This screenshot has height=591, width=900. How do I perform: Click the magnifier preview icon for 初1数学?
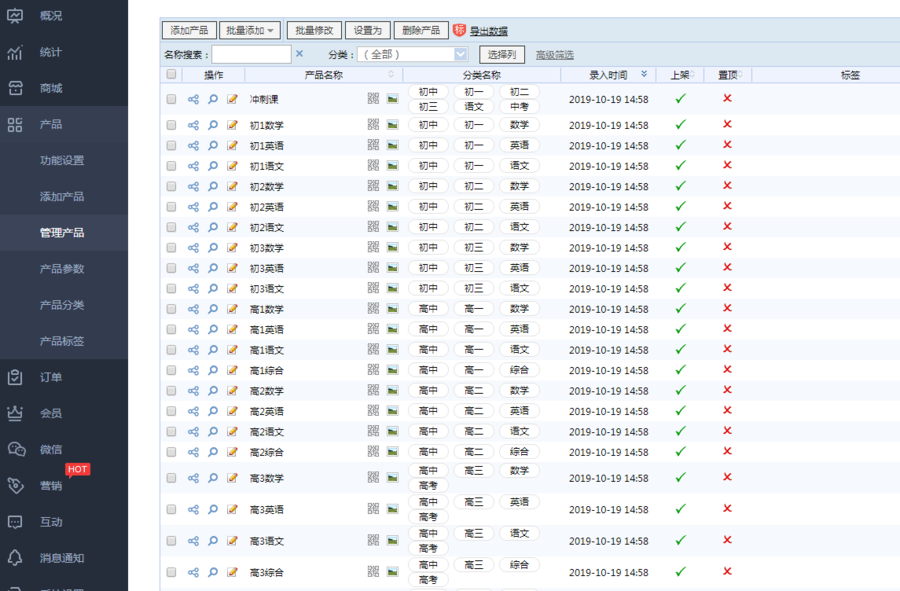(x=213, y=125)
